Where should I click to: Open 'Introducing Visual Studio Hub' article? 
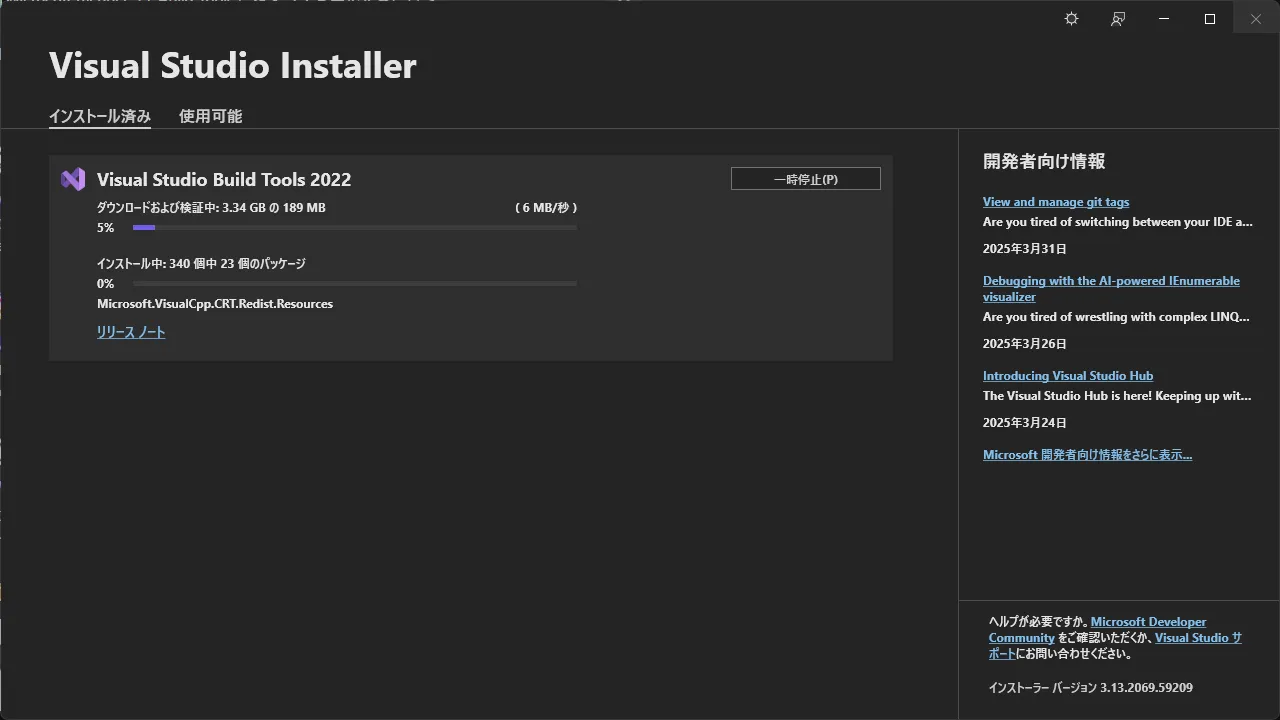(x=1067, y=376)
